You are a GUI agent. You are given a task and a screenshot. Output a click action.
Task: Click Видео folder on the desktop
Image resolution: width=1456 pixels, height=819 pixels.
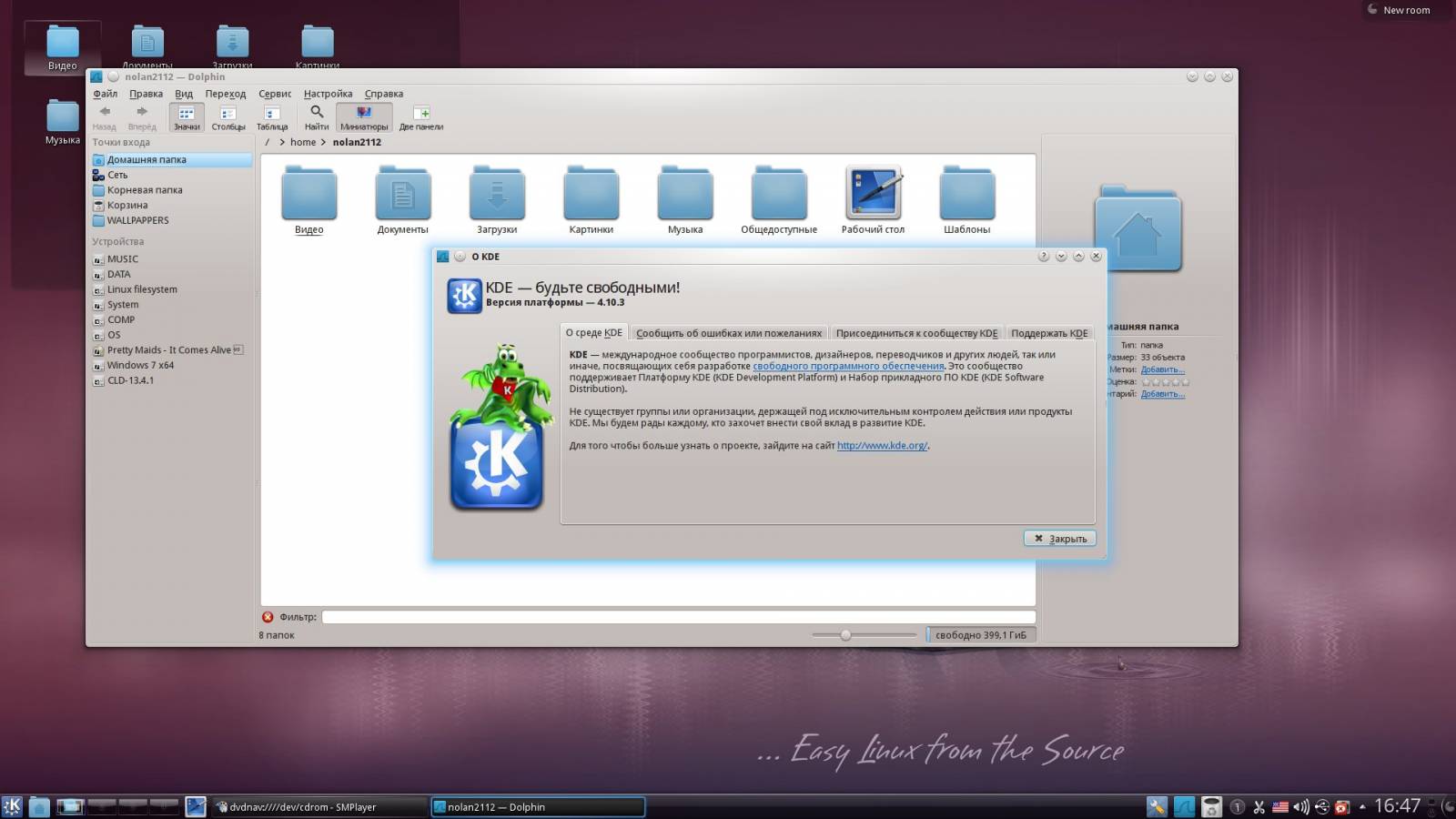[62, 48]
